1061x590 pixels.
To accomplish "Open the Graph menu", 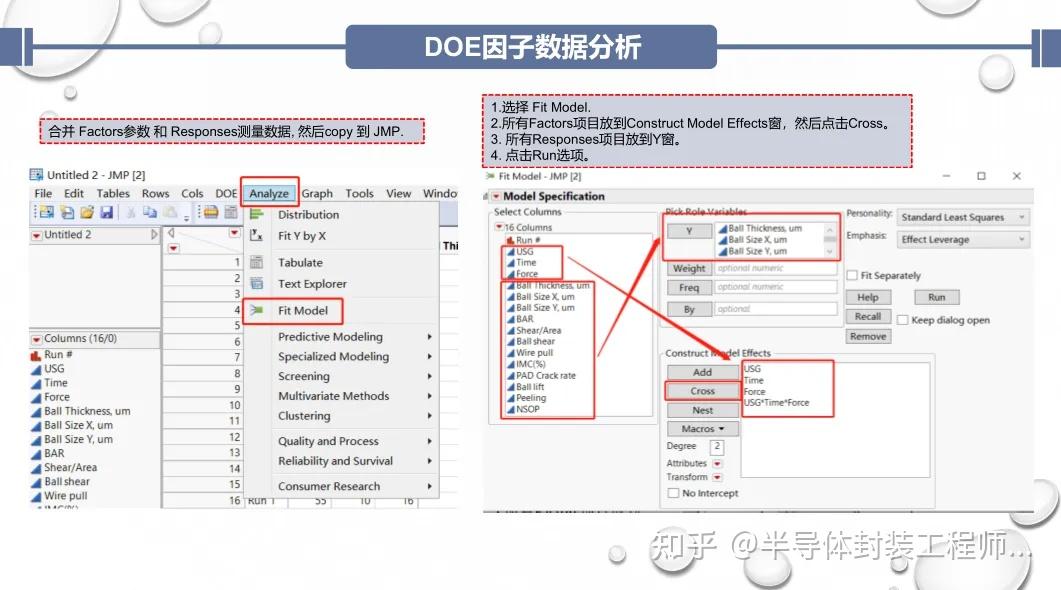I will (318, 193).
